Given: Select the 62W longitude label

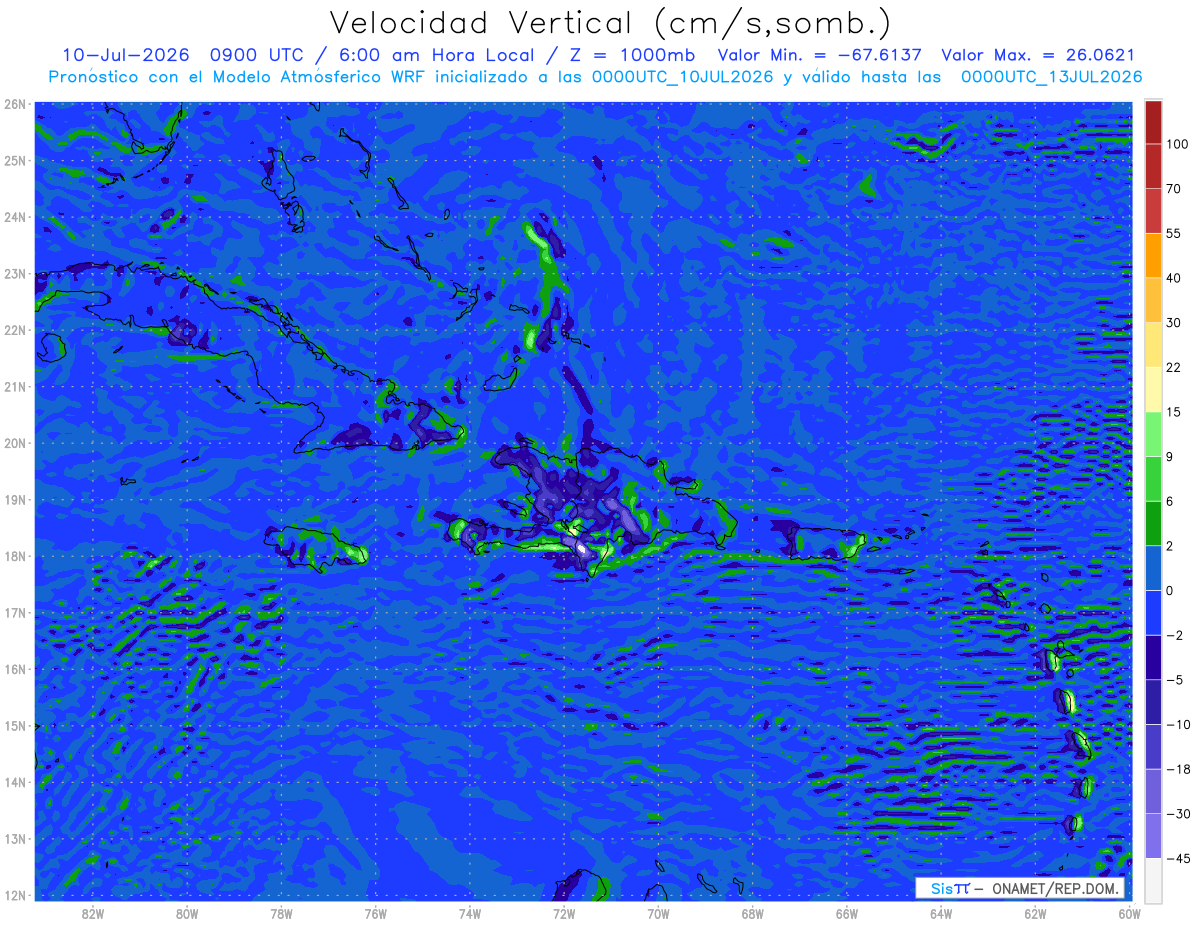Looking at the screenshot, I should [x=1035, y=913].
